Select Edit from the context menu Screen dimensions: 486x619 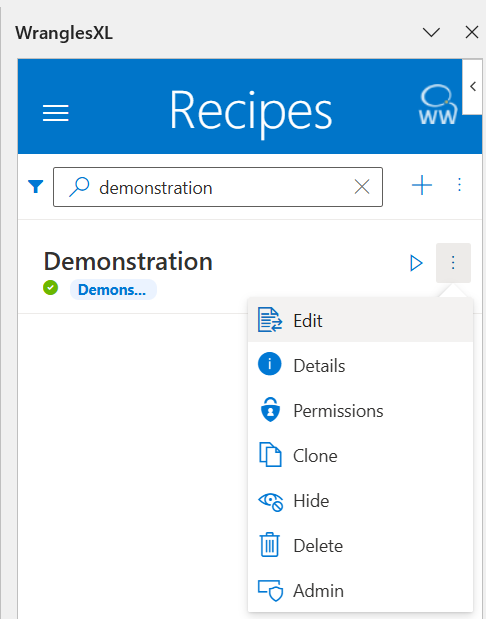pos(360,320)
